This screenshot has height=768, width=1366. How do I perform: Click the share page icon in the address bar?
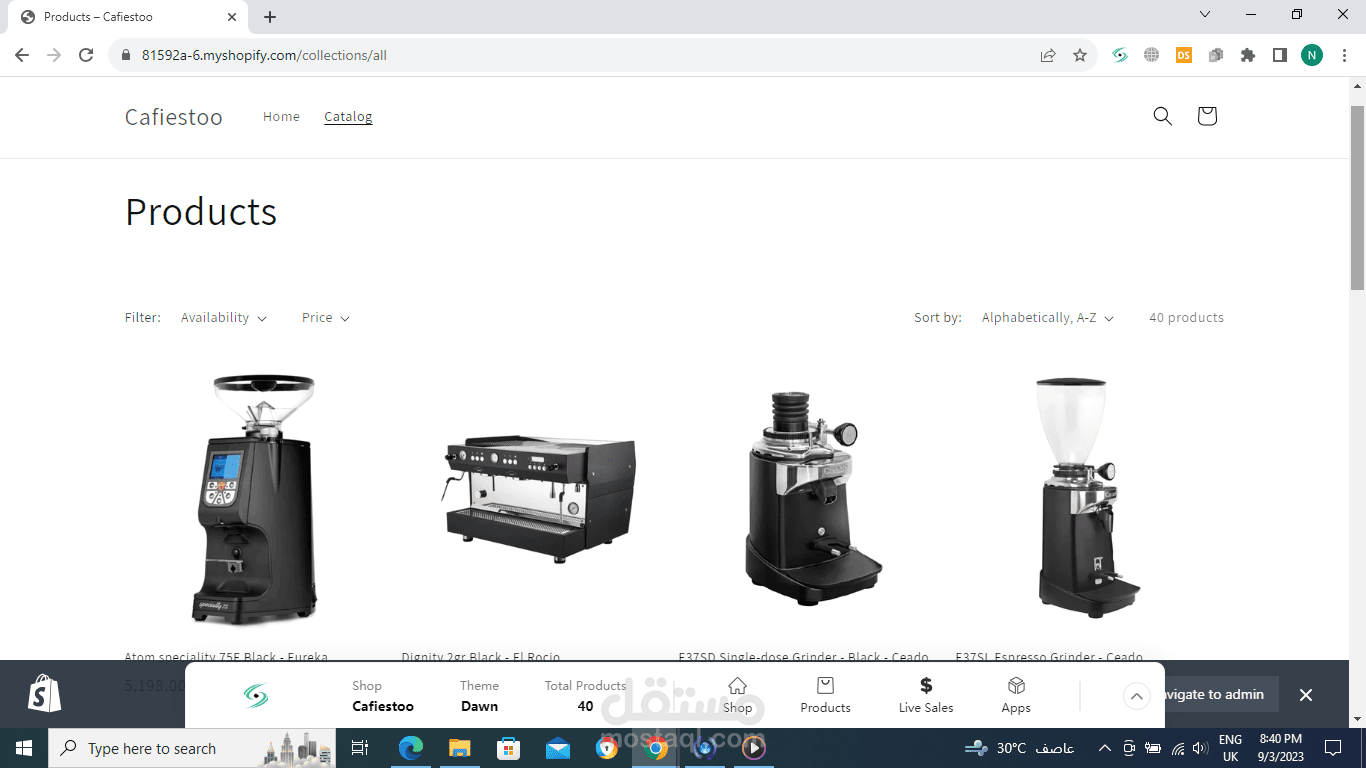[x=1048, y=55]
